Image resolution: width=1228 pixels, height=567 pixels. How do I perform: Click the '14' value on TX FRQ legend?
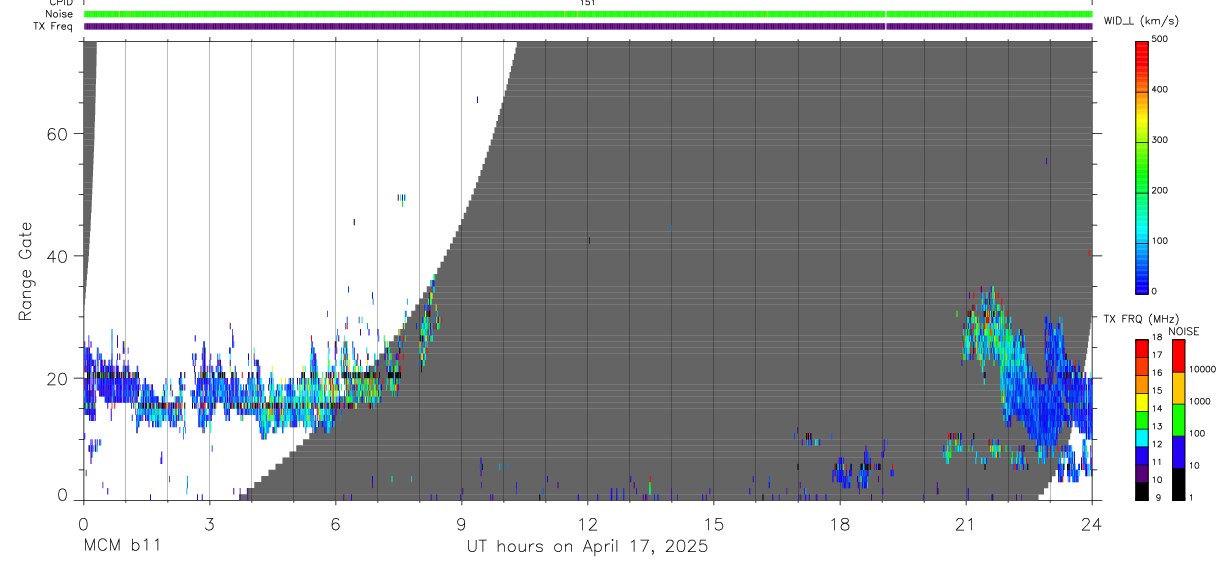(1157, 409)
